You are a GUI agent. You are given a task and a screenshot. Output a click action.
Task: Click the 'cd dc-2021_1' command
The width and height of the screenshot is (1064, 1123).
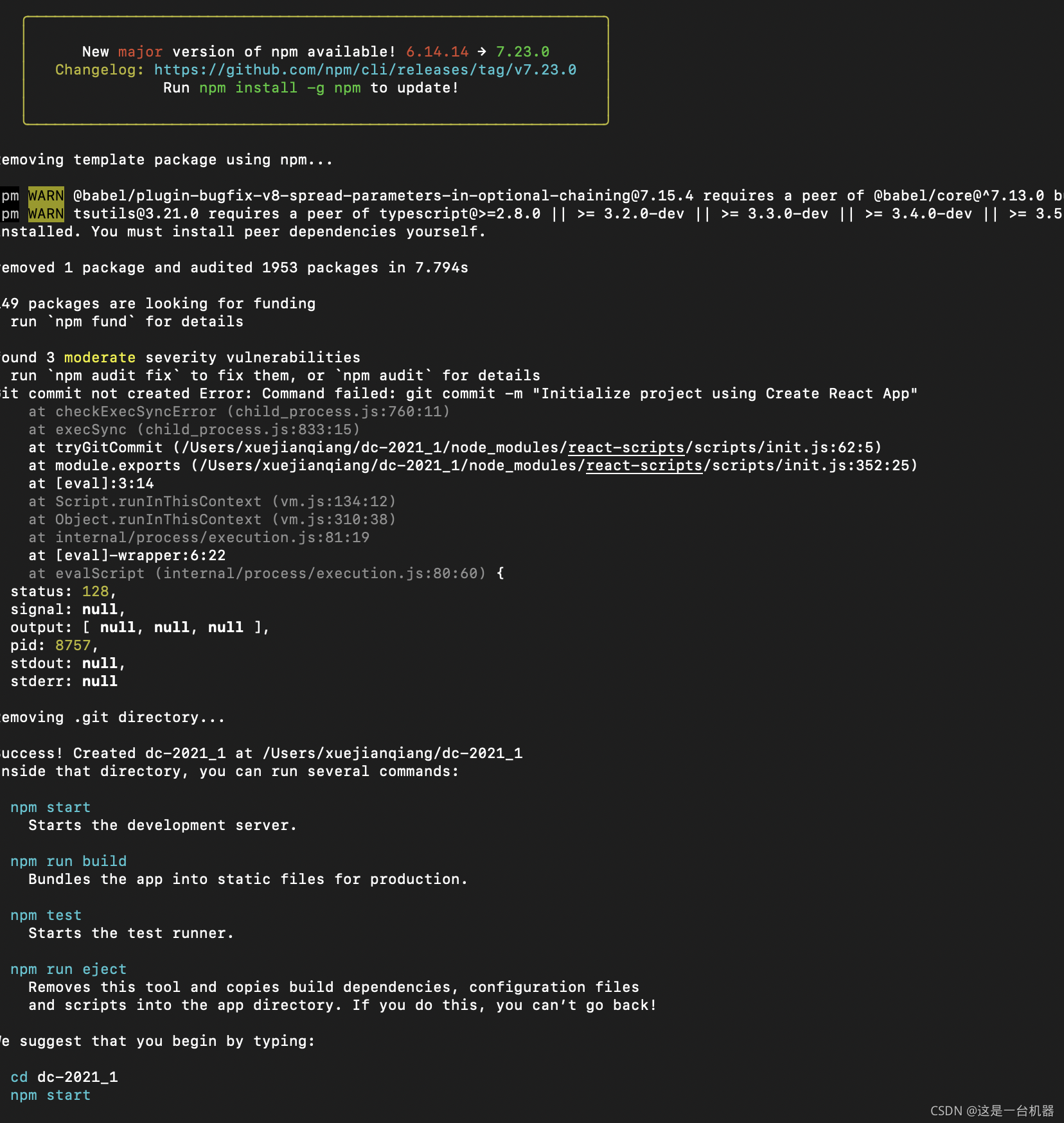coord(64,1077)
